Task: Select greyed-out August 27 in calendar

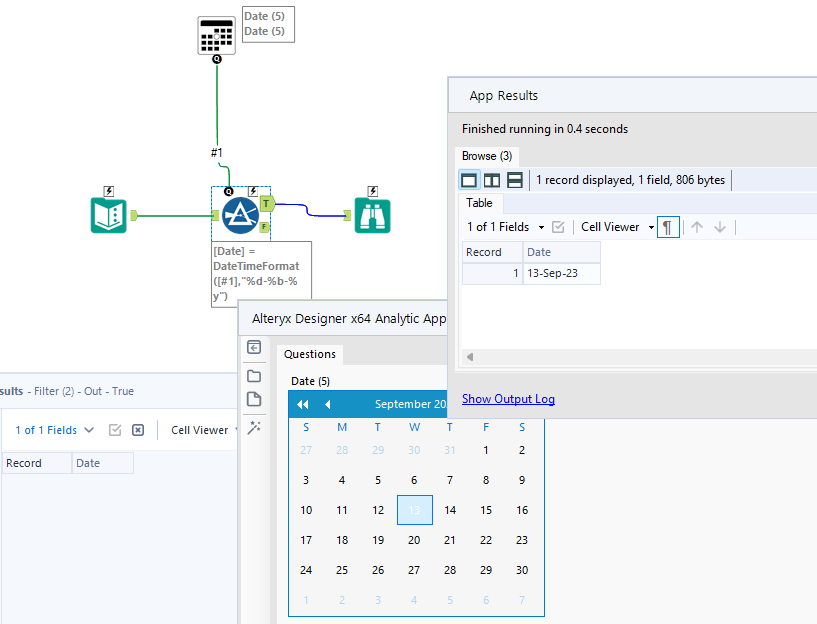Action: click(306, 450)
